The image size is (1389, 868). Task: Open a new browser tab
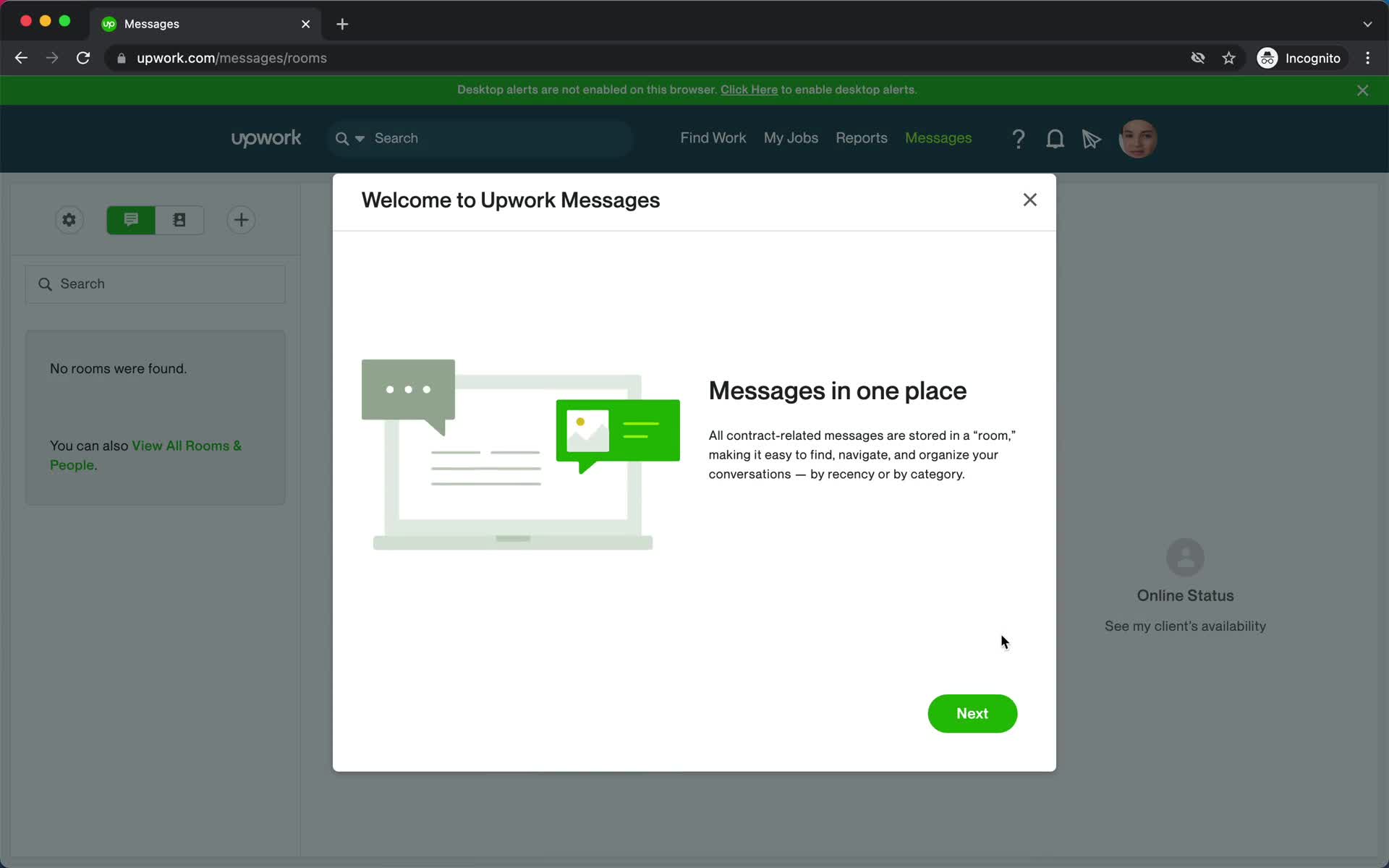coord(342,24)
